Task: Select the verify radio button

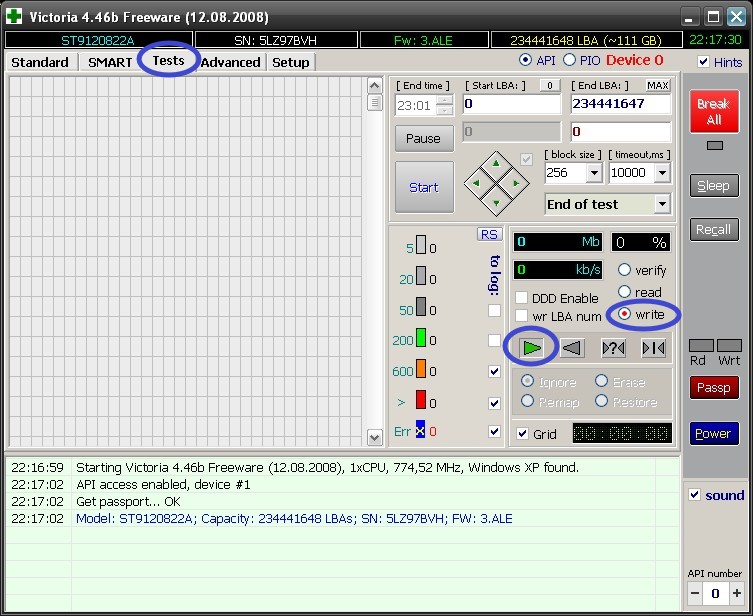Action: pyautogui.click(x=624, y=270)
